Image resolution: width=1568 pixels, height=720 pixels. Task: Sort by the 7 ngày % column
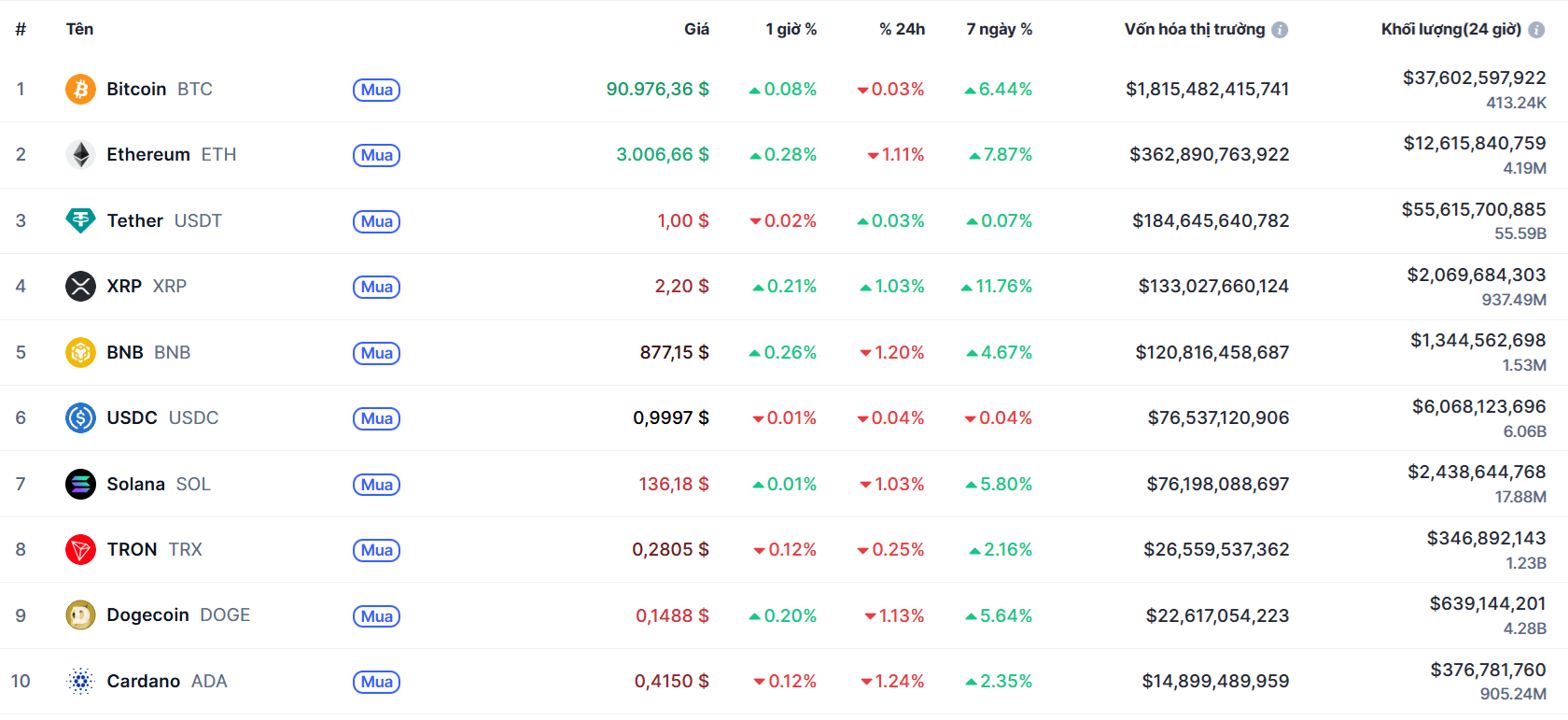[999, 30]
